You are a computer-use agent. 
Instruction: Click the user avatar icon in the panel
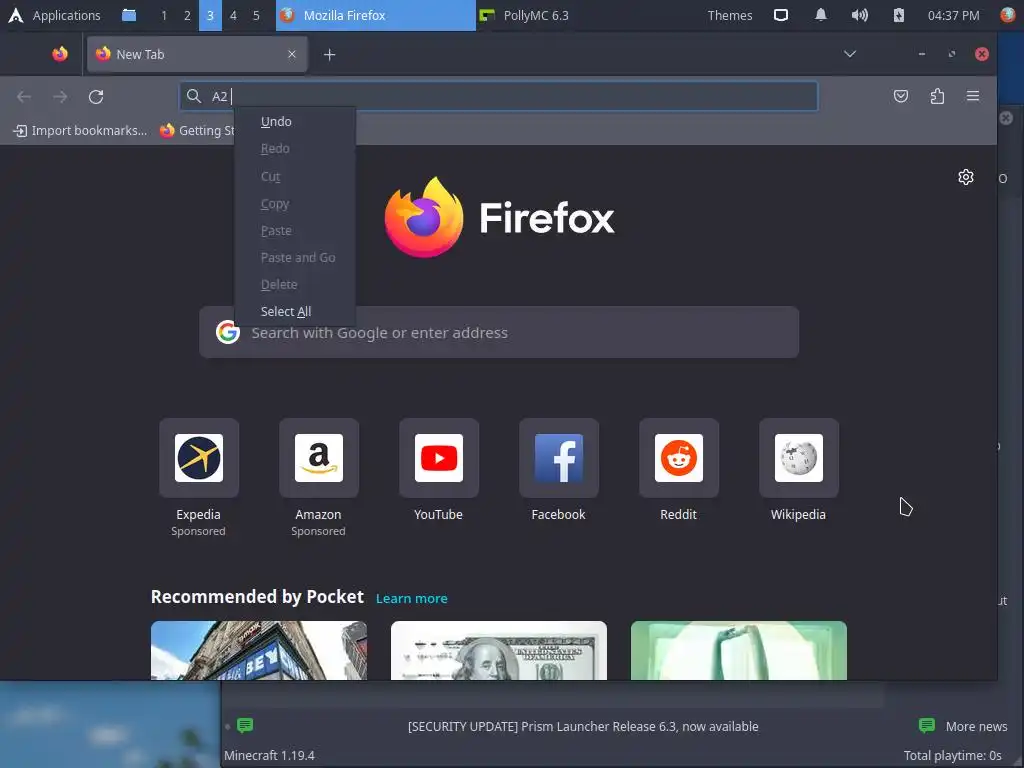(x=1008, y=15)
